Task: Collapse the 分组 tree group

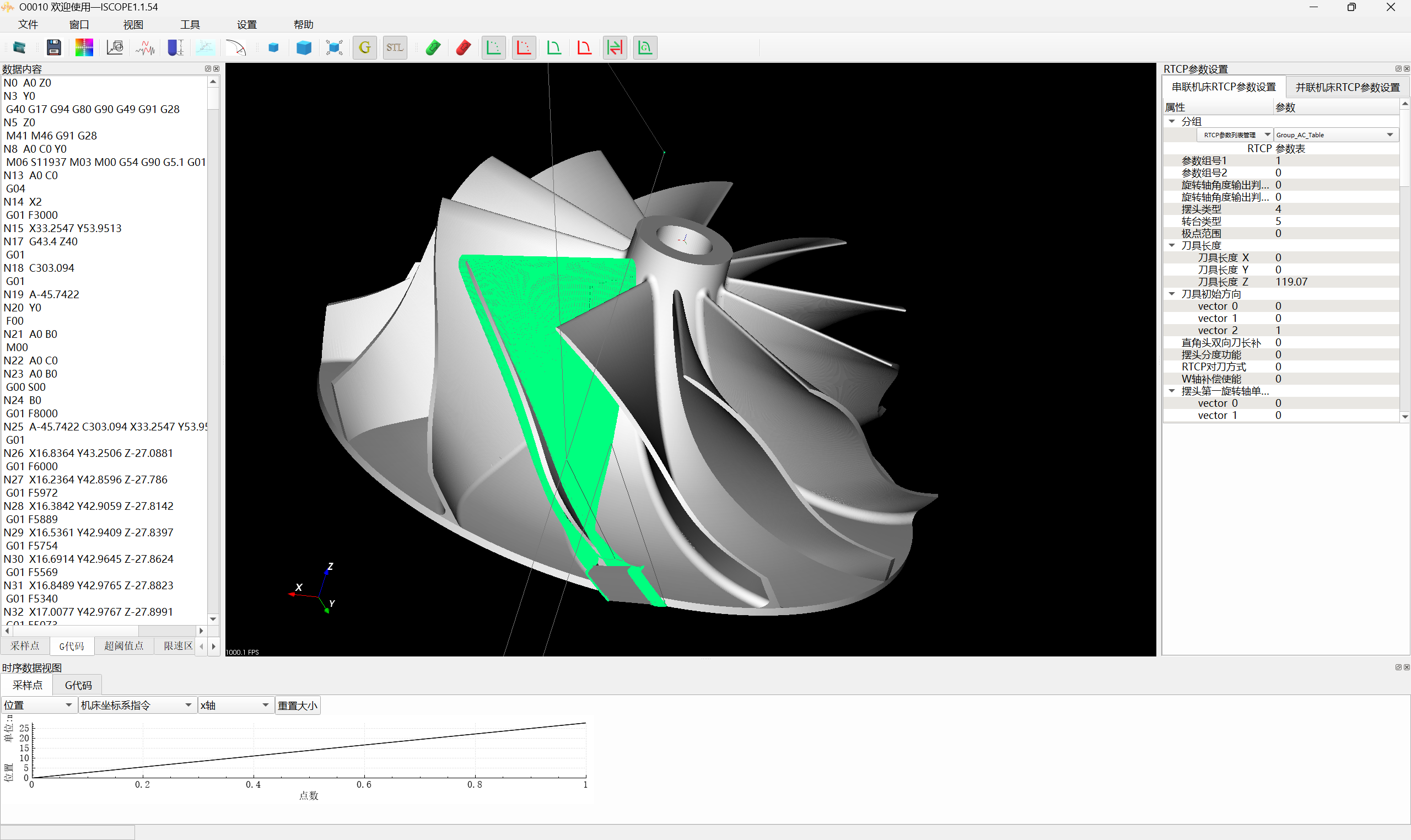Action: pos(1172,121)
